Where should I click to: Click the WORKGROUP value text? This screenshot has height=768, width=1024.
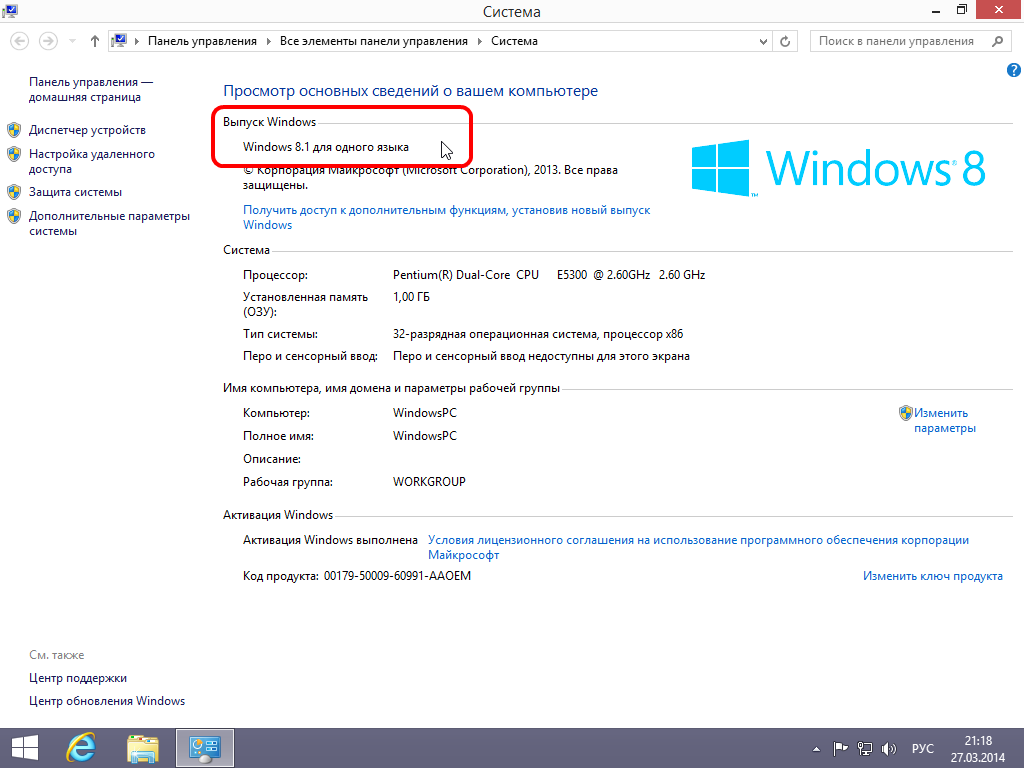coord(429,482)
